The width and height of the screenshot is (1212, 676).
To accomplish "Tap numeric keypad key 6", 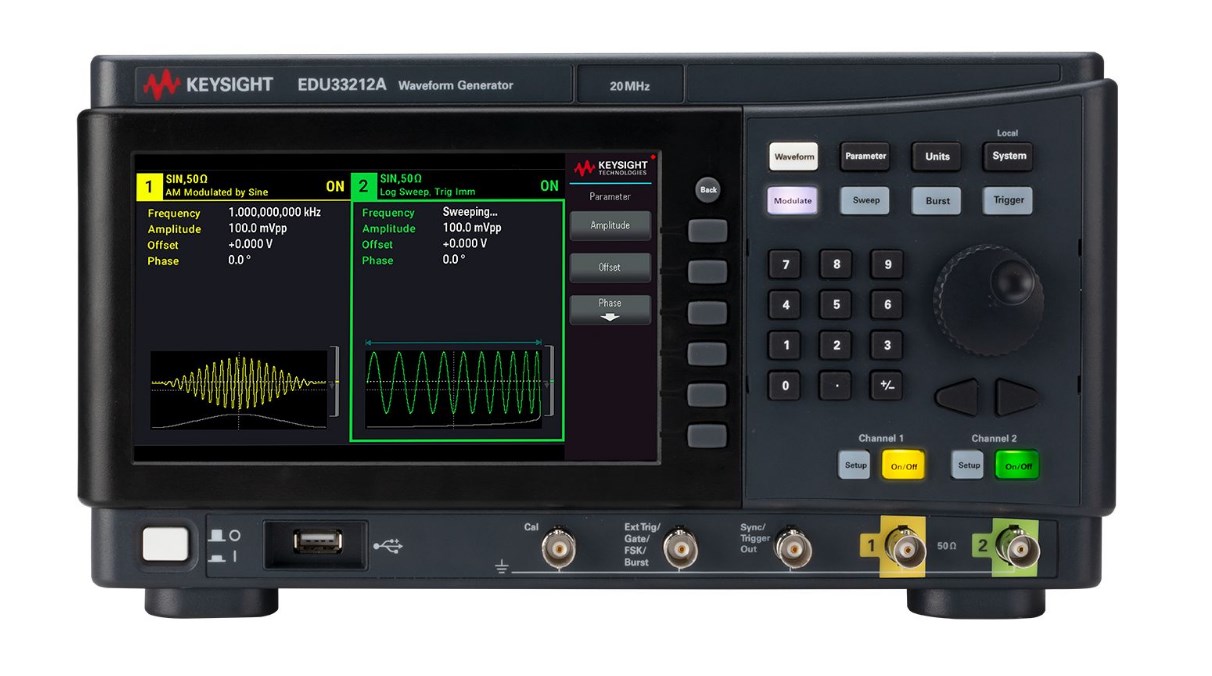I will pyautogui.click(x=886, y=305).
